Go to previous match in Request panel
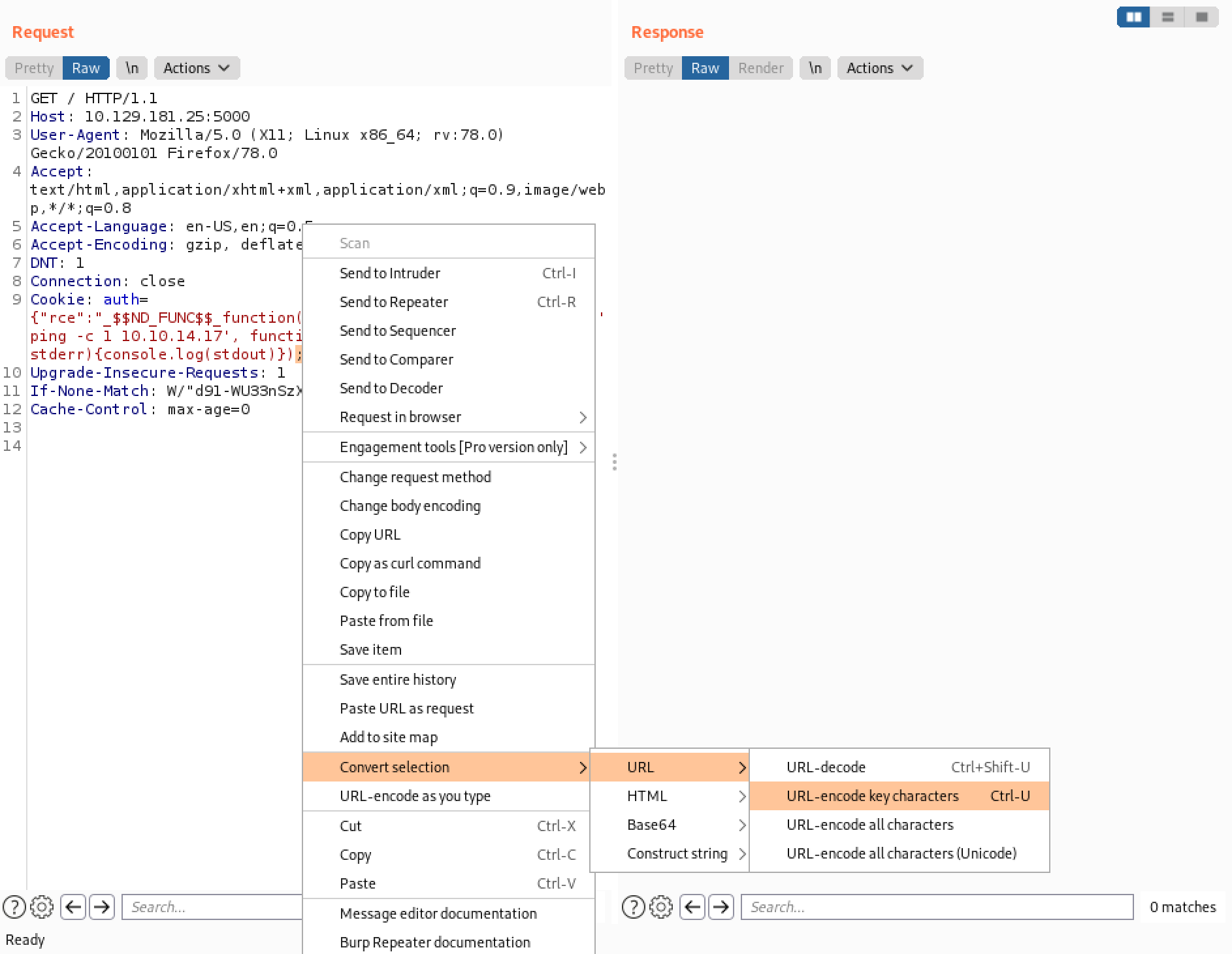This screenshot has width=1232, height=954. [73, 907]
